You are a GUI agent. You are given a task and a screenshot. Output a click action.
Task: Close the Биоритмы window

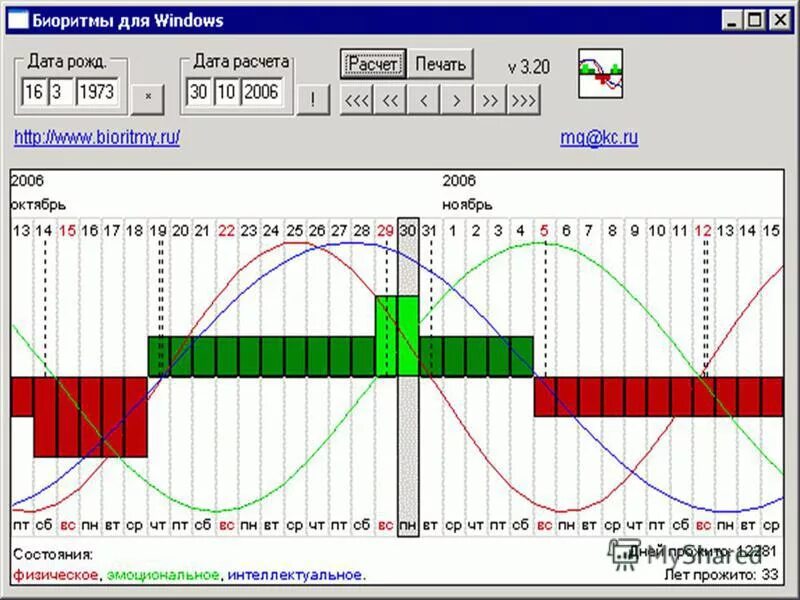click(x=780, y=20)
